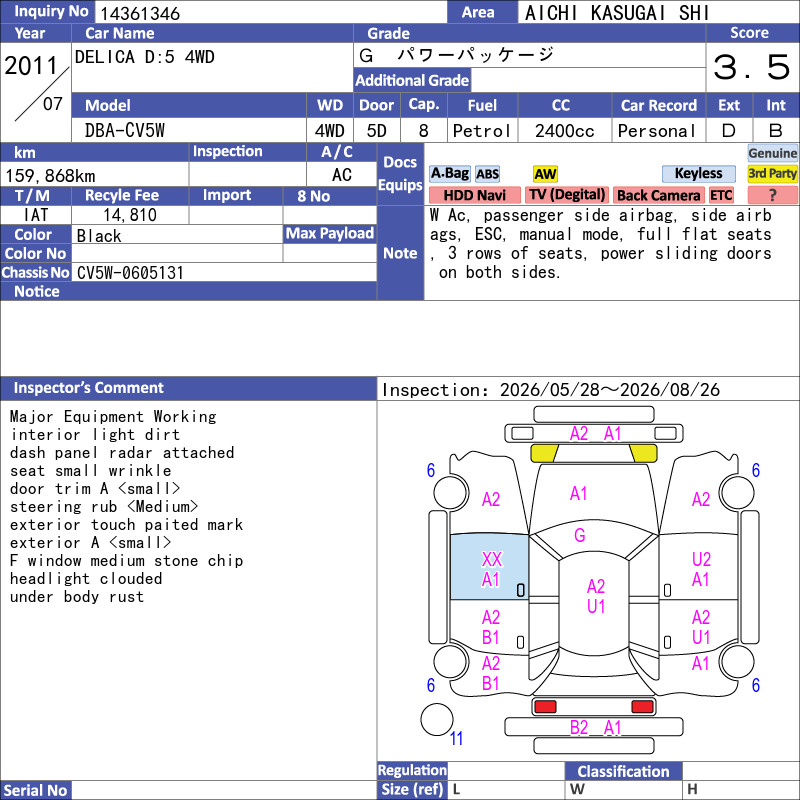Screen dimensions: 800x800
Task: Click the A1 mark on the hood
Action: click(x=579, y=493)
